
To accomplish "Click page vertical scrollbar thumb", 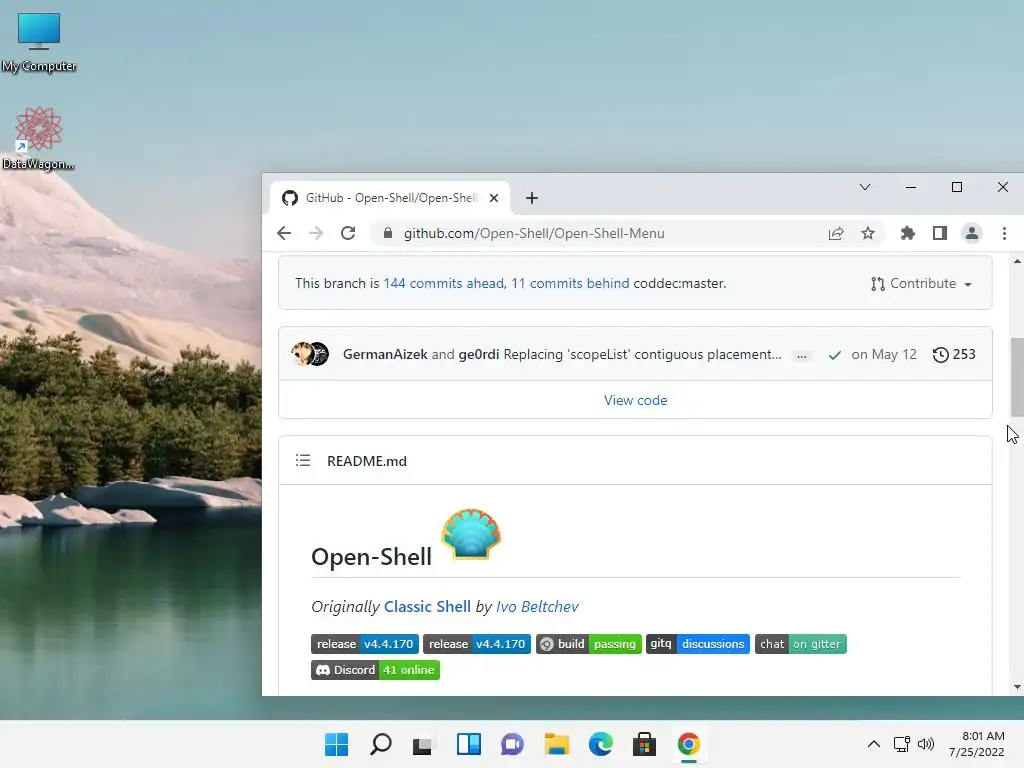I will (1017, 377).
